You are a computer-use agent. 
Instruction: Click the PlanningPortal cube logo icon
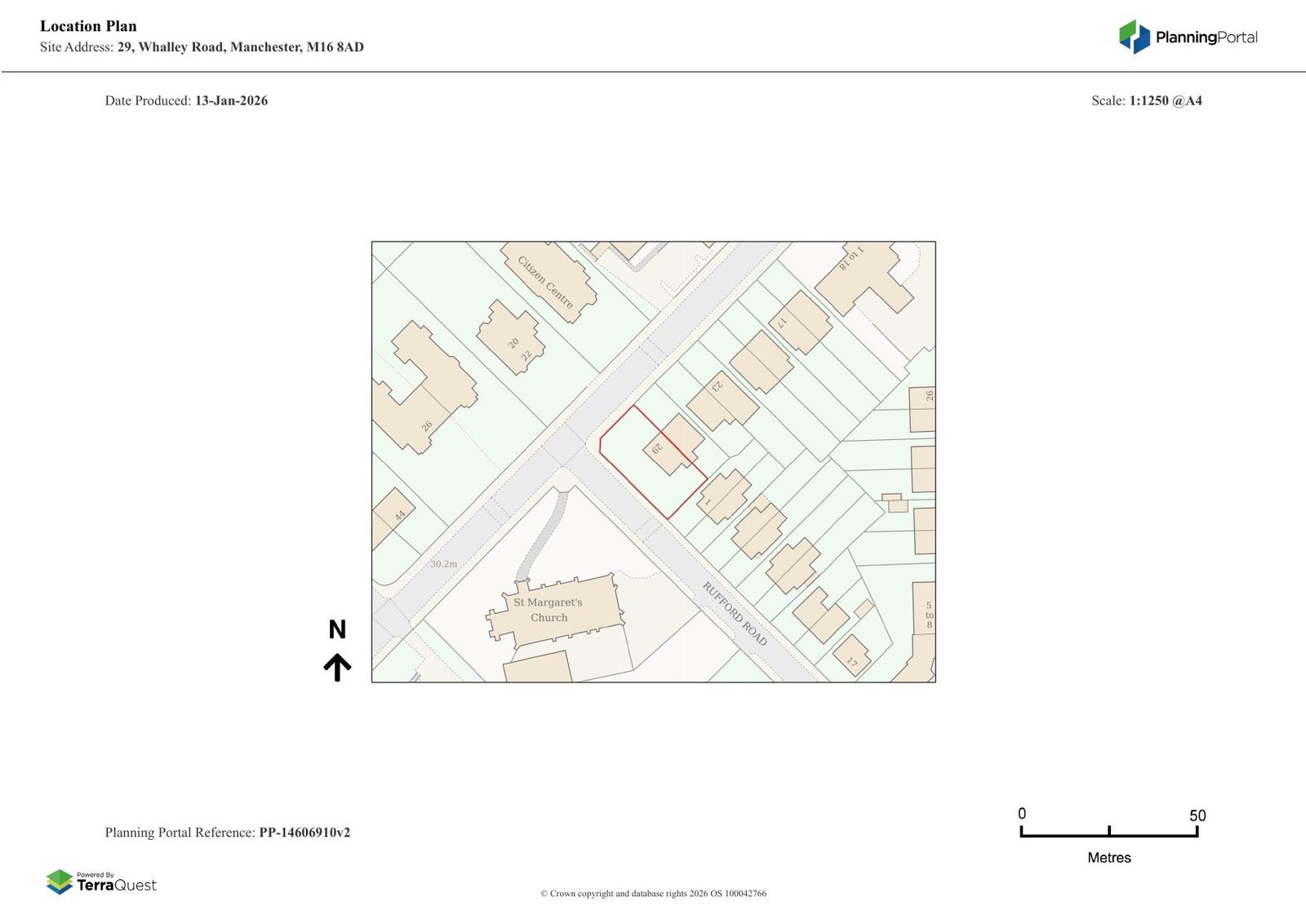pos(1134,37)
